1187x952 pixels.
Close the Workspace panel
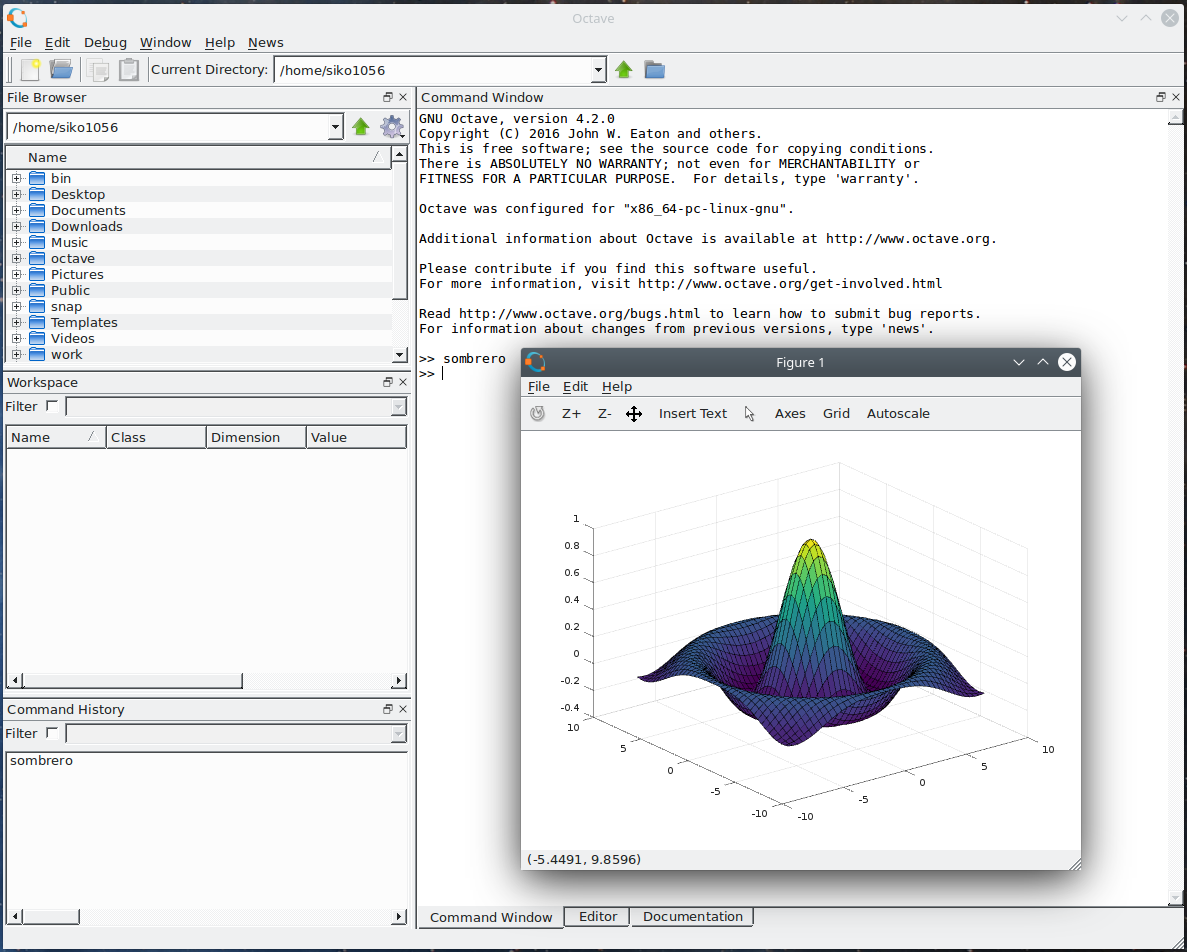point(403,382)
